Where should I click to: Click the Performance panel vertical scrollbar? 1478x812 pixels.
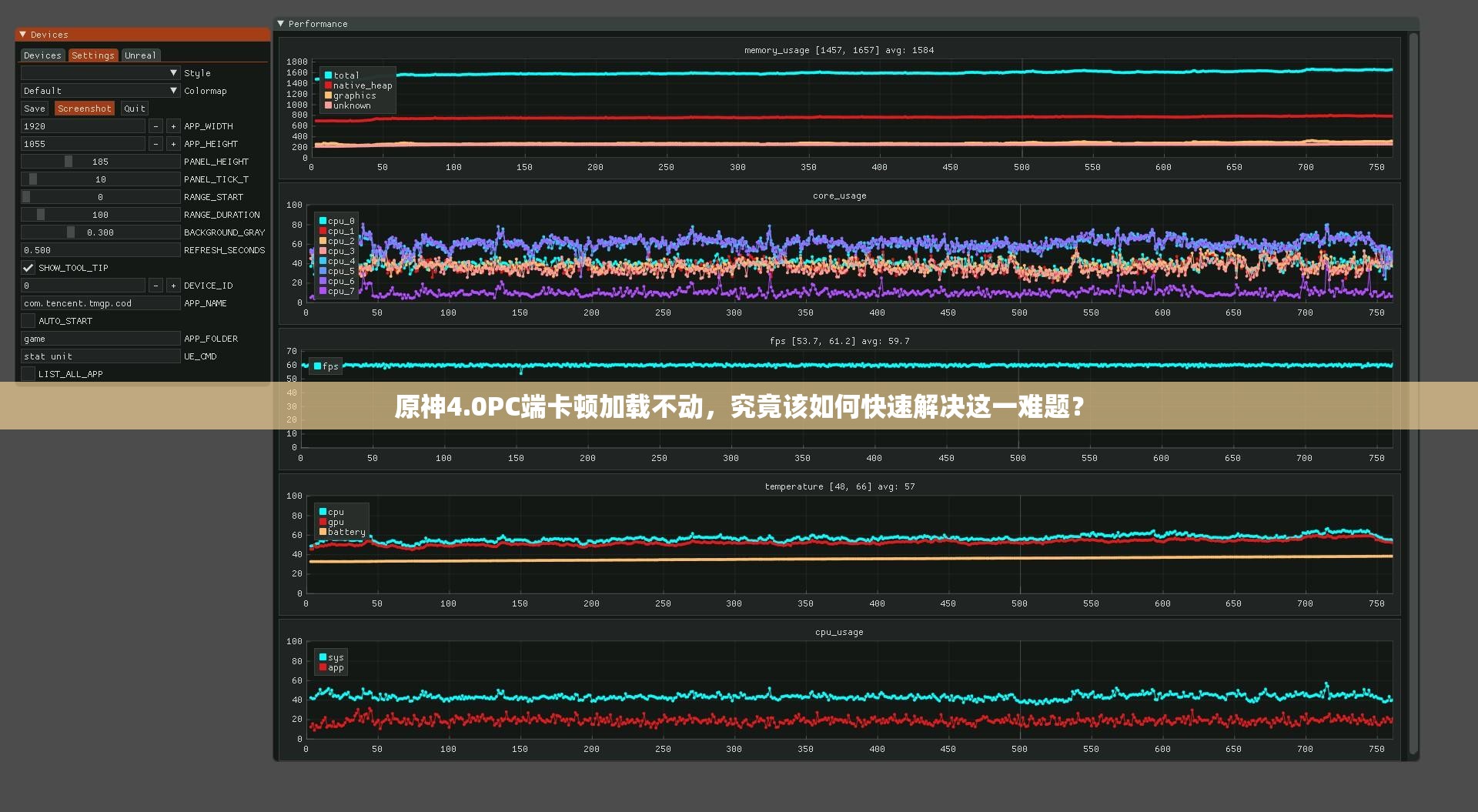pos(1413,394)
